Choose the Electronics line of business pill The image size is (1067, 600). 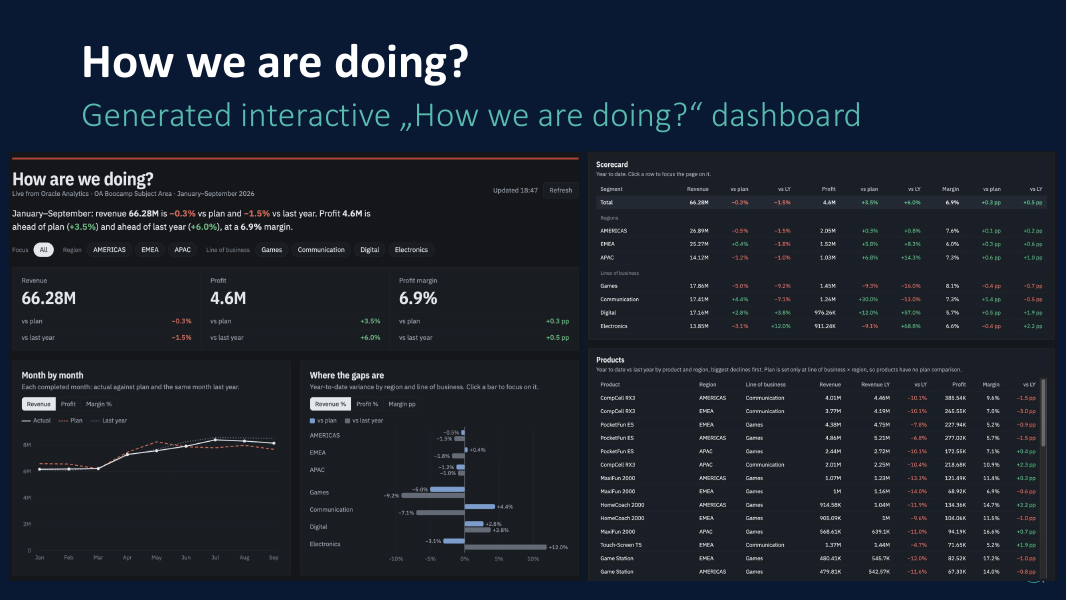(x=411, y=250)
